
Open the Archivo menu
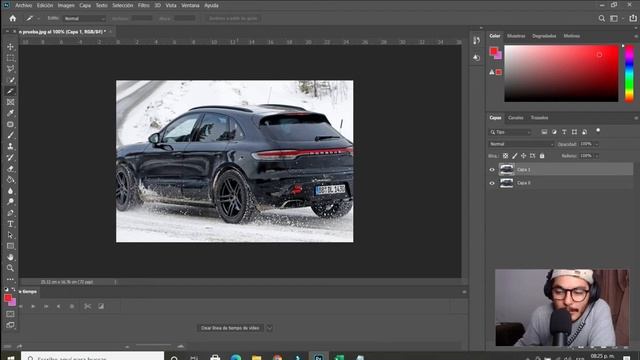pos(24,6)
